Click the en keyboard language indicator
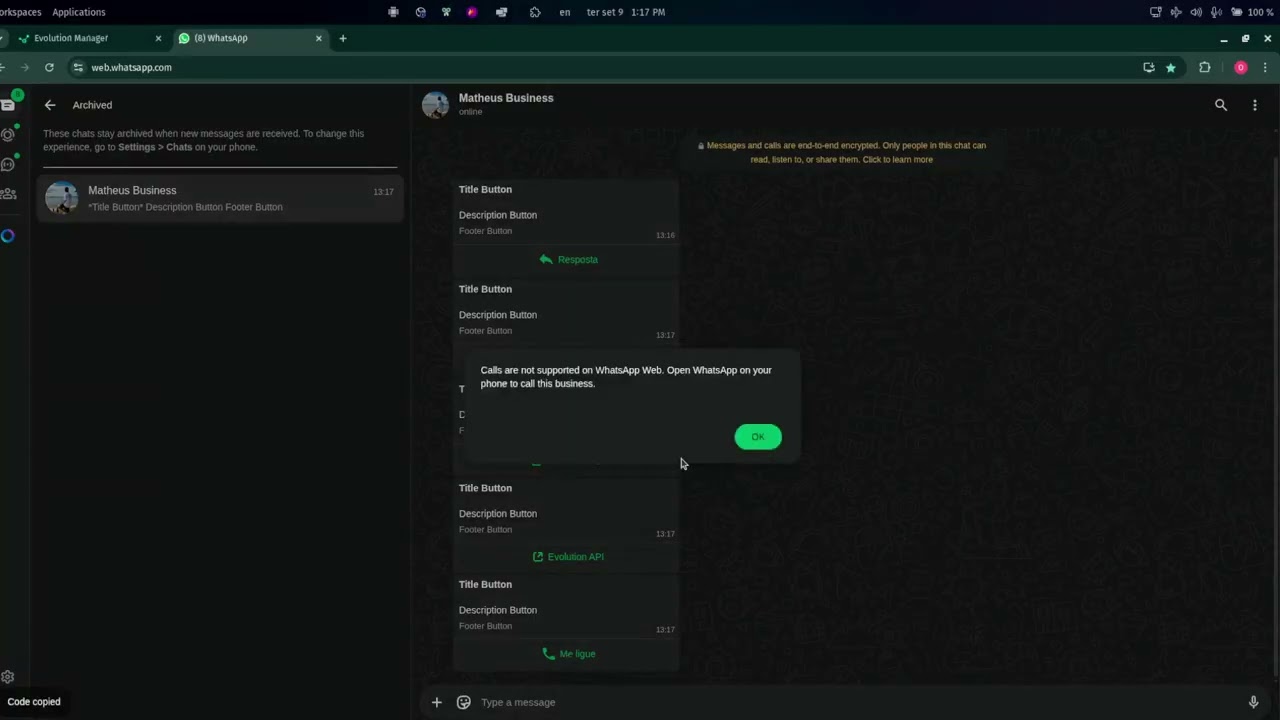 (x=565, y=12)
